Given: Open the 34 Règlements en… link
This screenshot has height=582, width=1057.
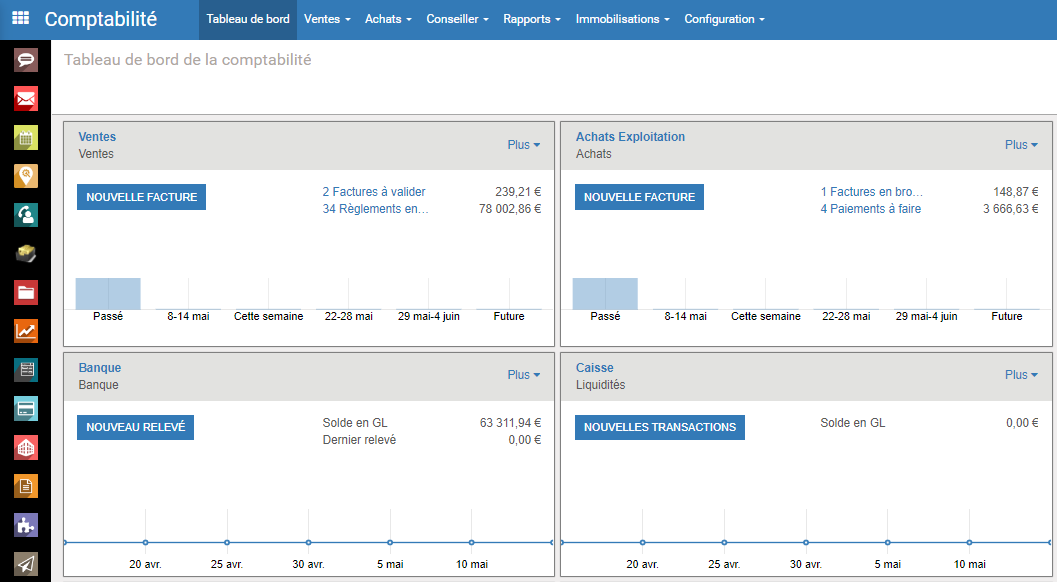Looking at the screenshot, I should coord(375,209).
